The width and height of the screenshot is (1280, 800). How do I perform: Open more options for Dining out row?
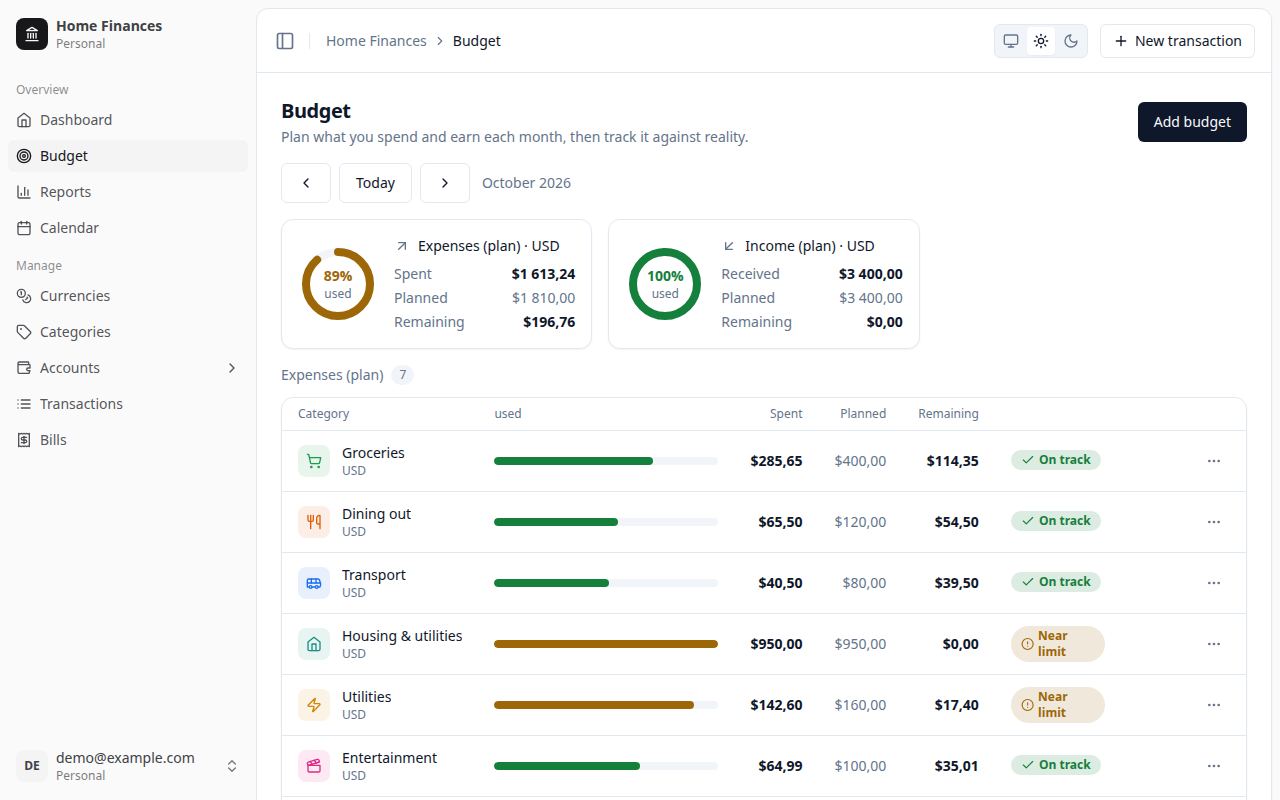[x=1214, y=522]
